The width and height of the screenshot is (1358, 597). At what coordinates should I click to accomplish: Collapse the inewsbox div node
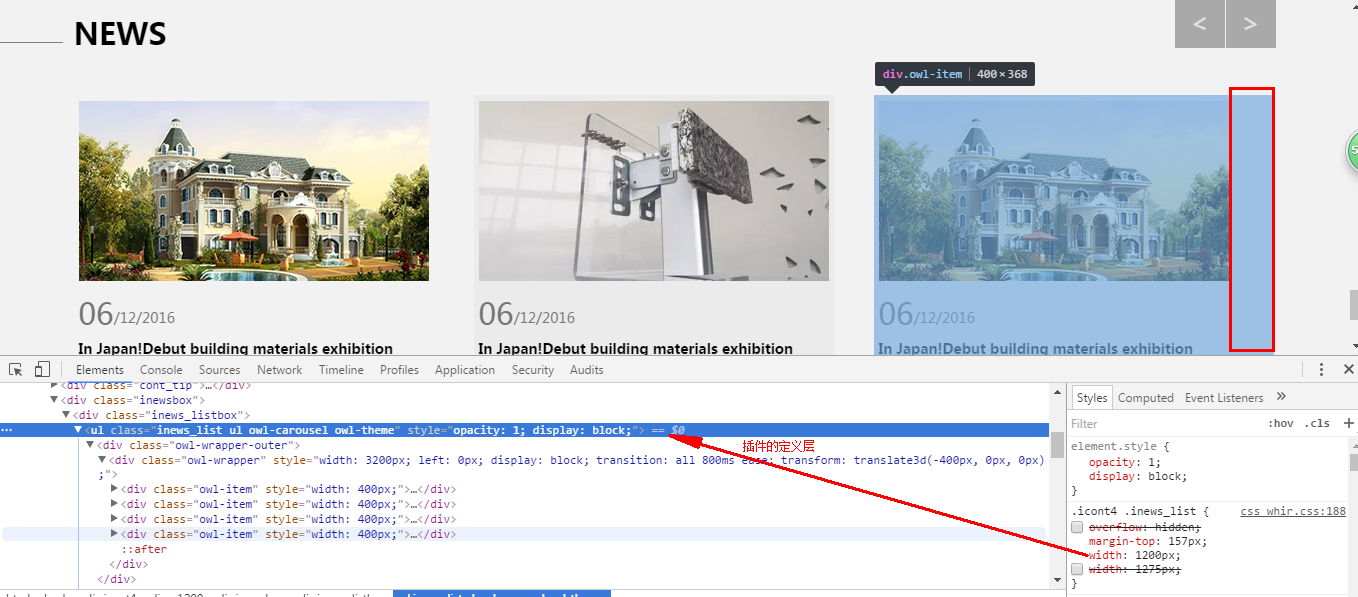click(x=54, y=400)
